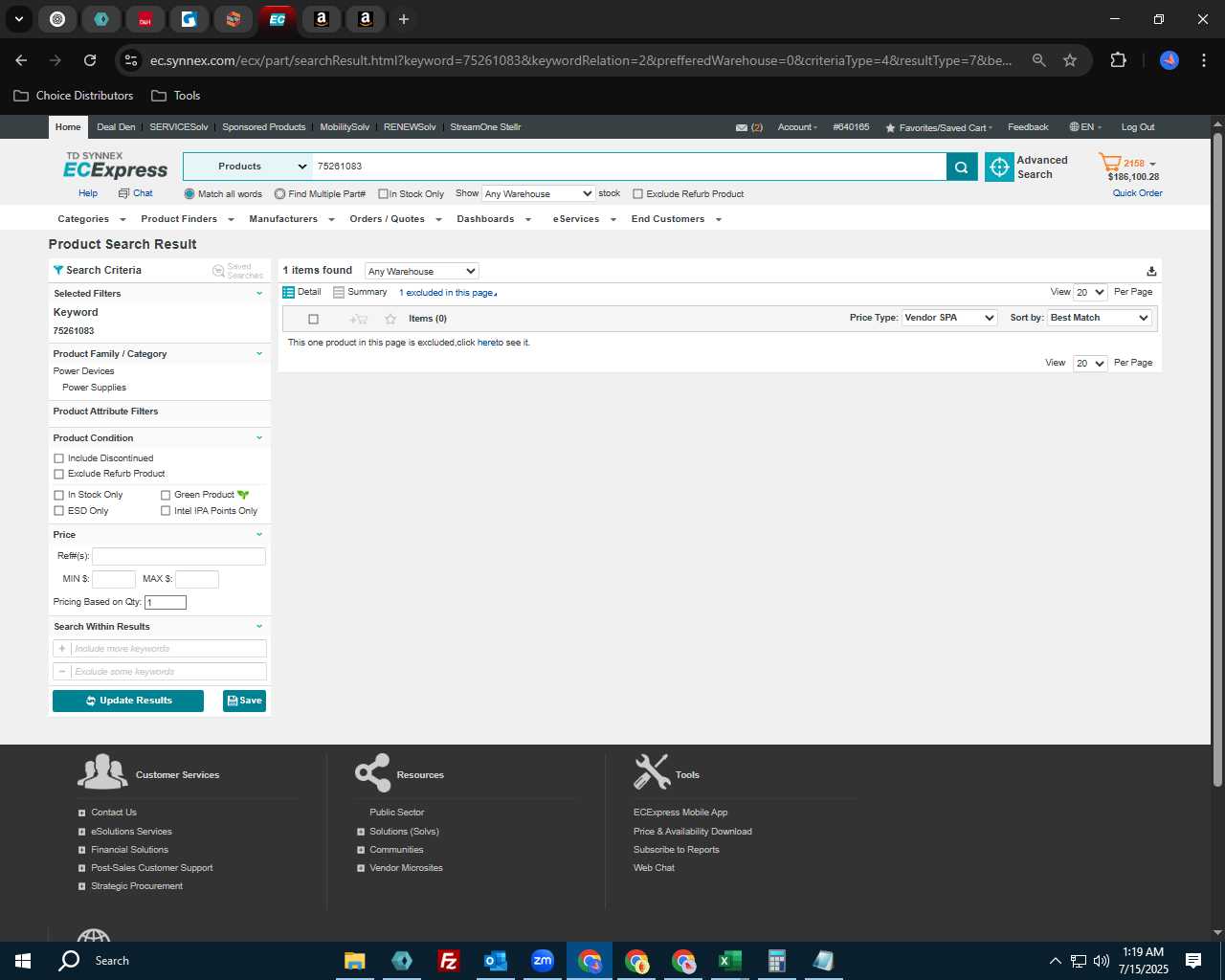Open Sort by Best Match dropdown
The width and height of the screenshot is (1225, 980).
[x=1100, y=318]
